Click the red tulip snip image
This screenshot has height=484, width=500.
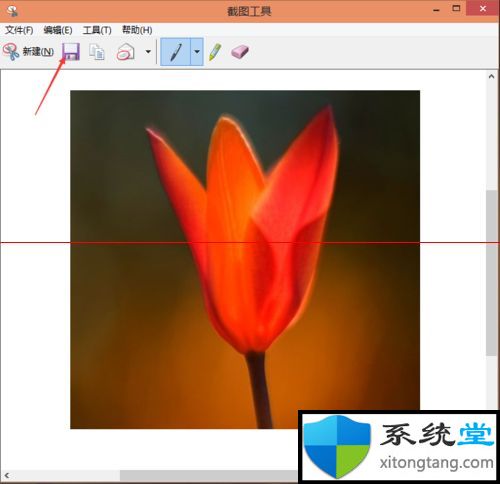coord(245,259)
